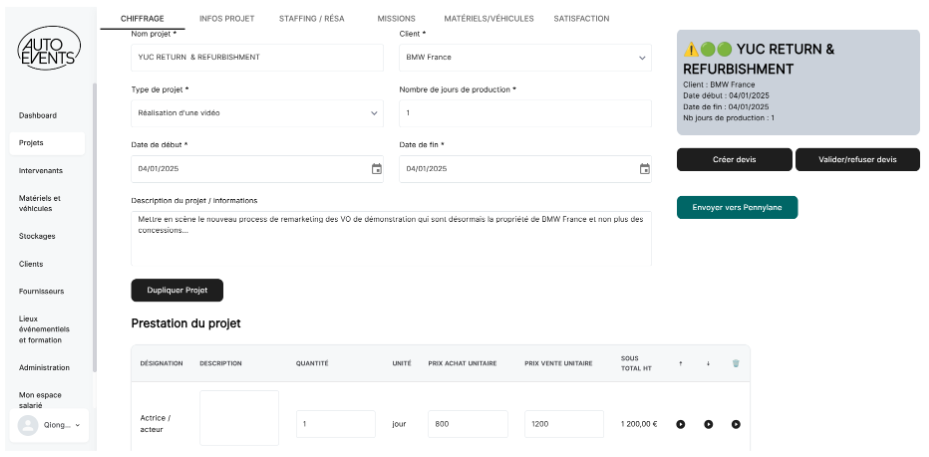
Task: Click the QUANTITÉ column header
Action: (x=312, y=363)
